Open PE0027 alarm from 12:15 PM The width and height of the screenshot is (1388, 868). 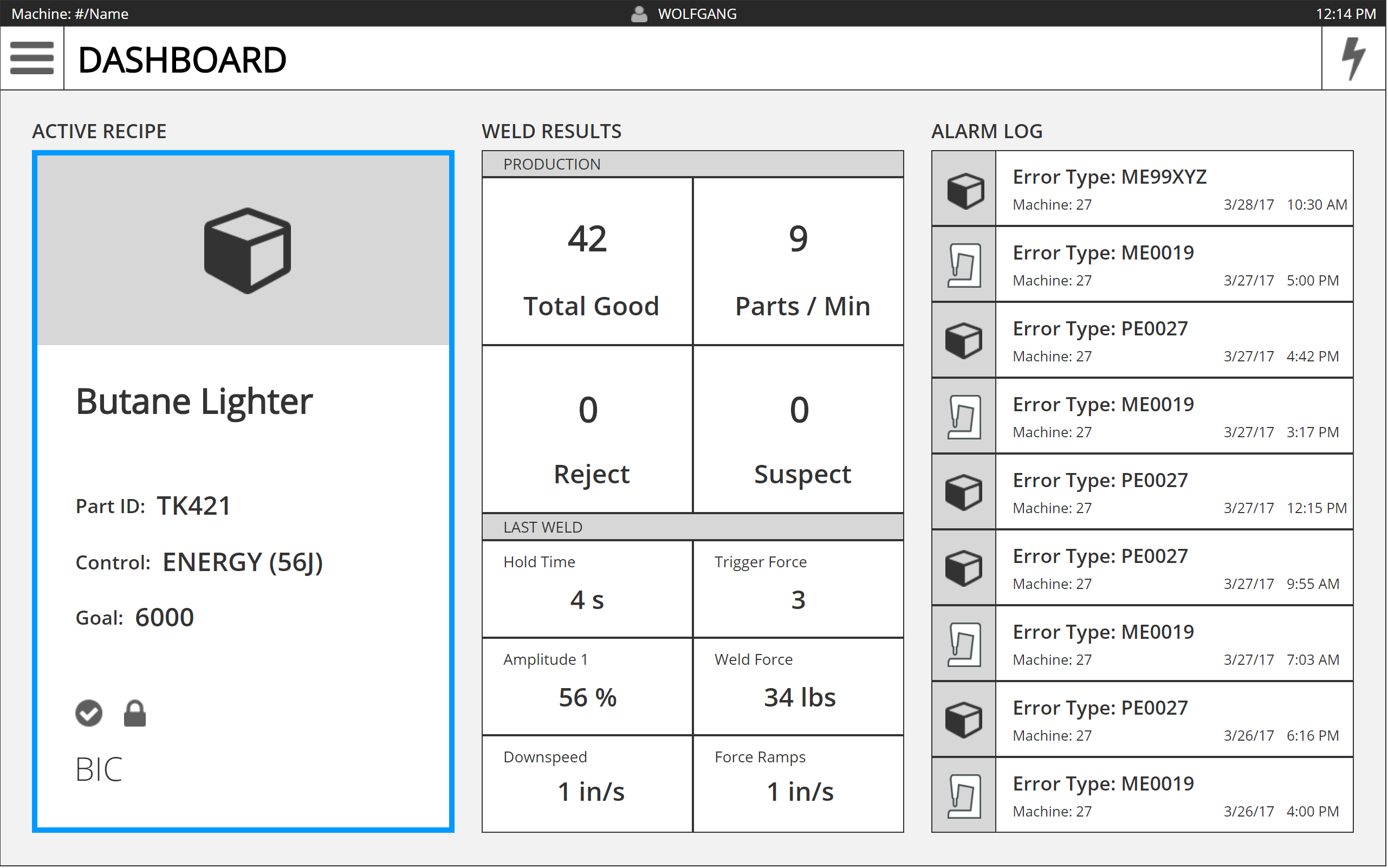pos(1174,493)
